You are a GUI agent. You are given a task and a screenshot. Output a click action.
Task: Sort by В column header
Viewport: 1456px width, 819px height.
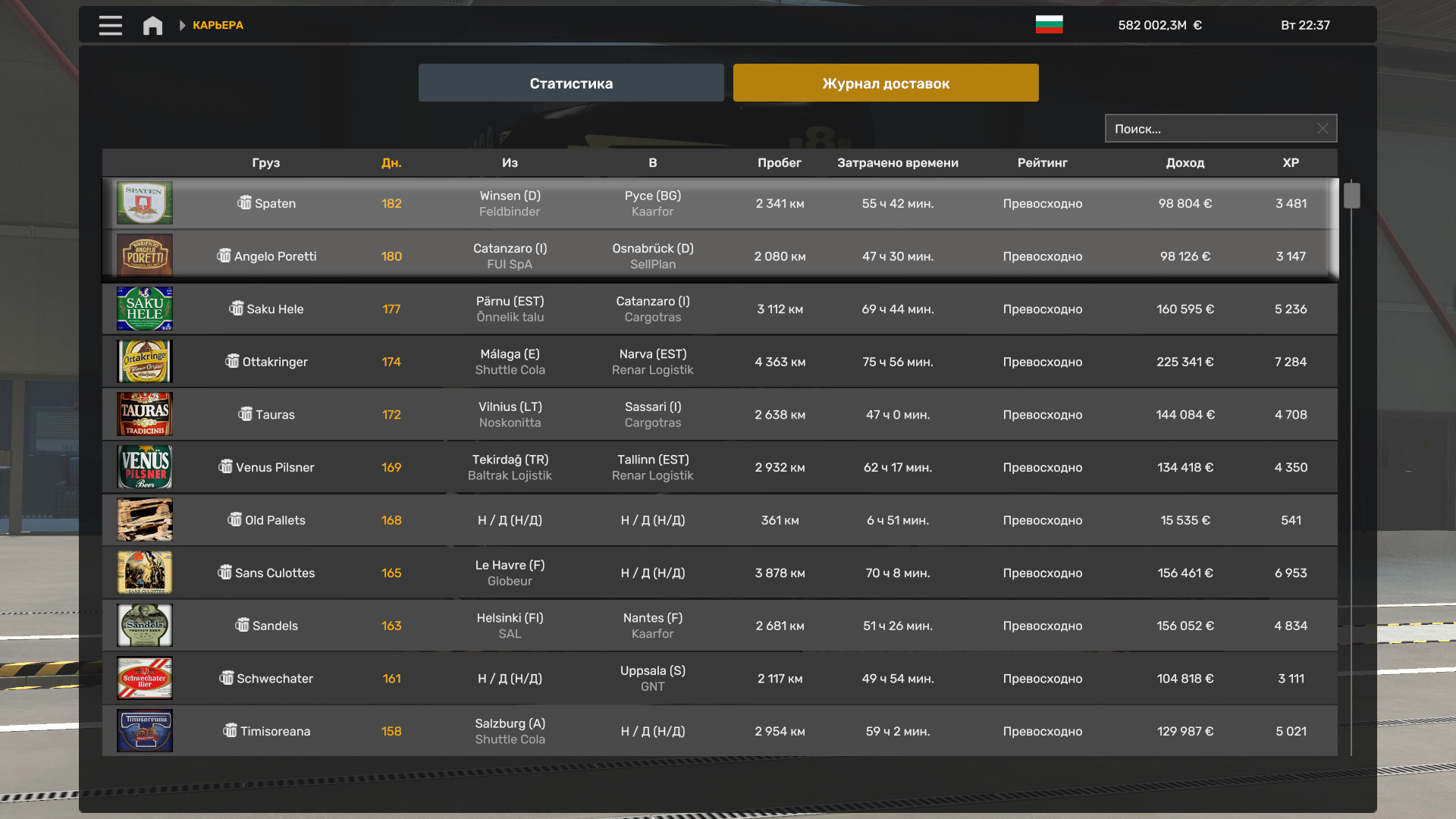coord(653,163)
